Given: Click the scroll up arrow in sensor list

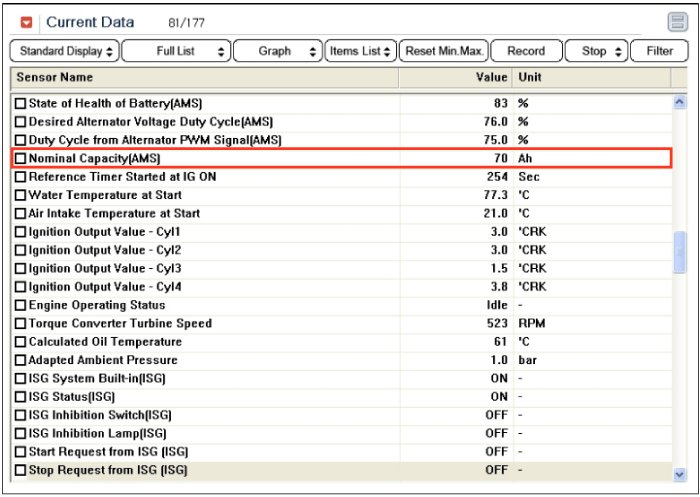Looking at the screenshot, I should (680, 102).
